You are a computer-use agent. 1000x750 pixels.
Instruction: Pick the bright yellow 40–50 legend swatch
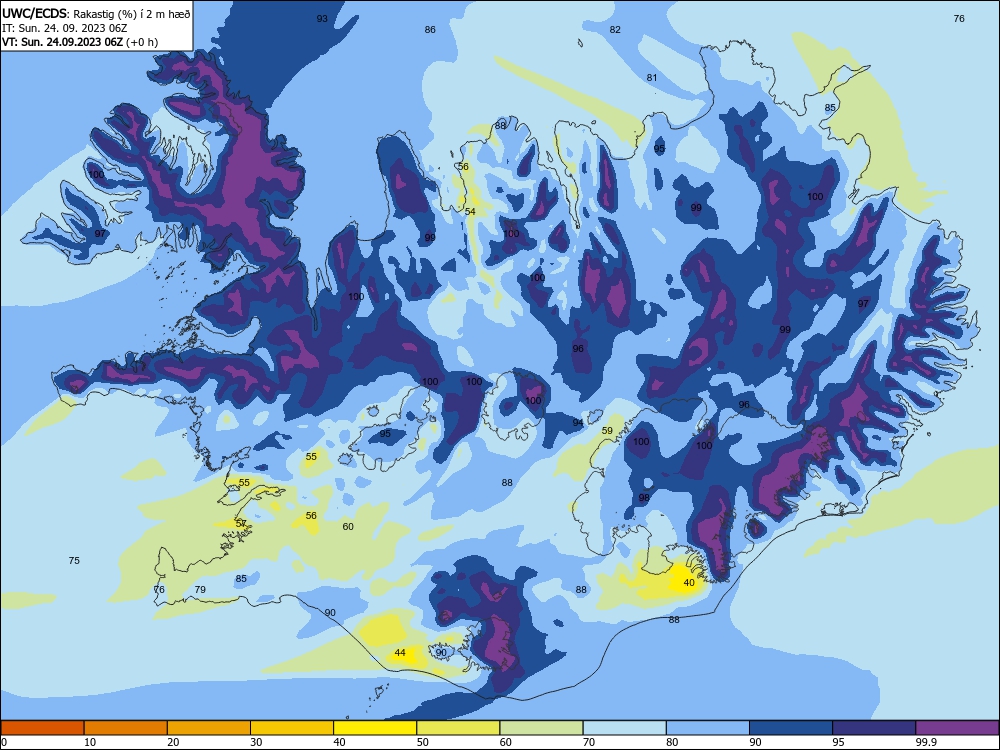click(x=375, y=728)
